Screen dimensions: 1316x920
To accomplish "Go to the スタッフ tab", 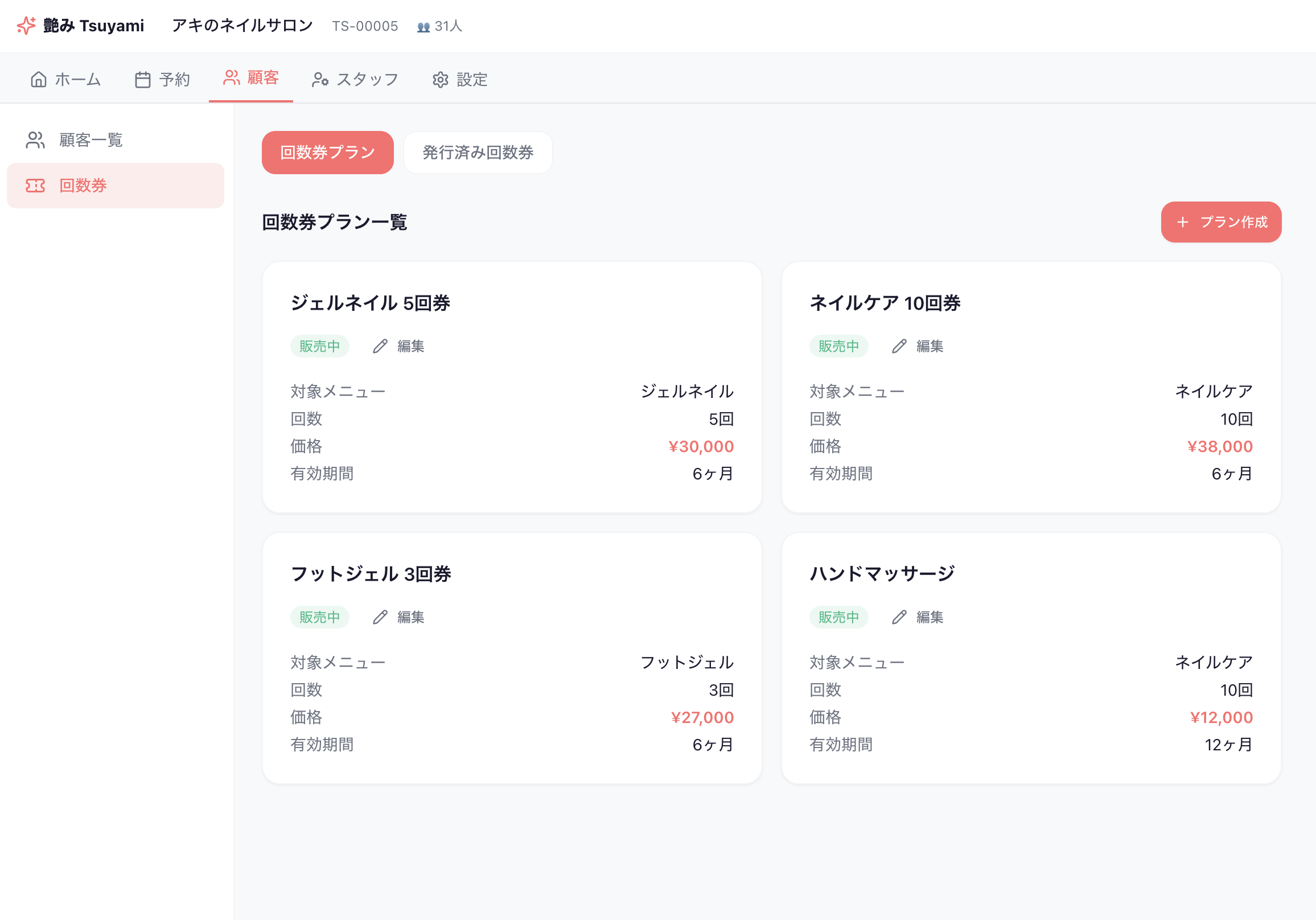I will (x=355, y=79).
